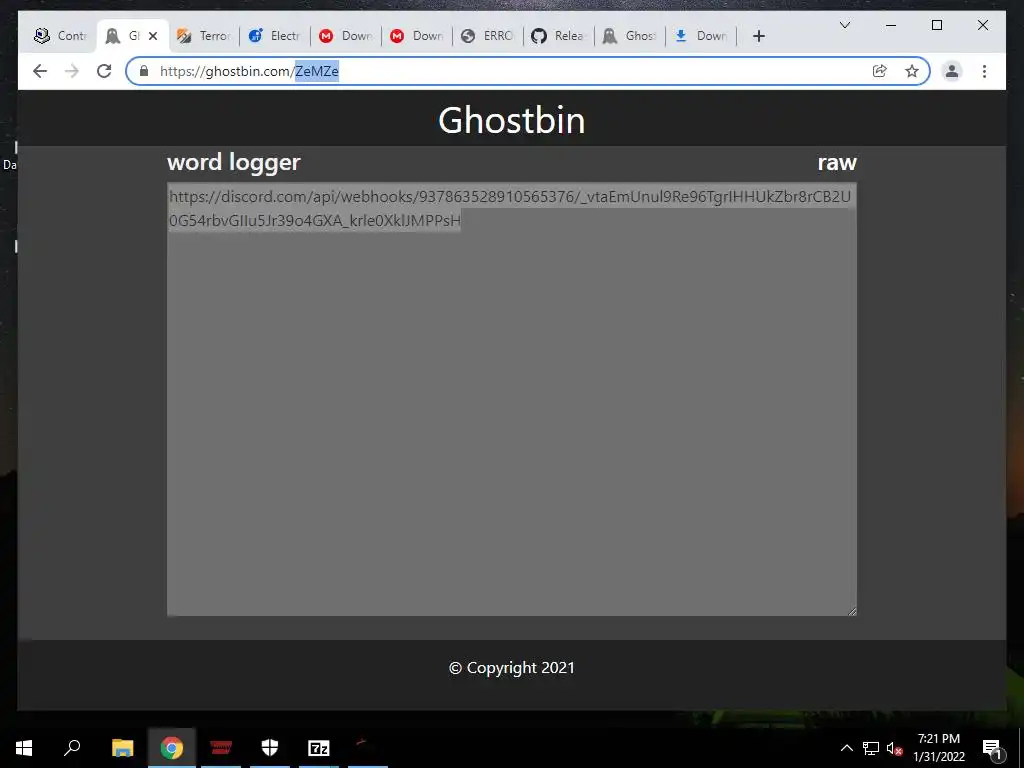Image resolution: width=1024 pixels, height=768 pixels.
Task: Open Windows Security shield on taskbar
Action: pyautogui.click(x=270, y=748)
